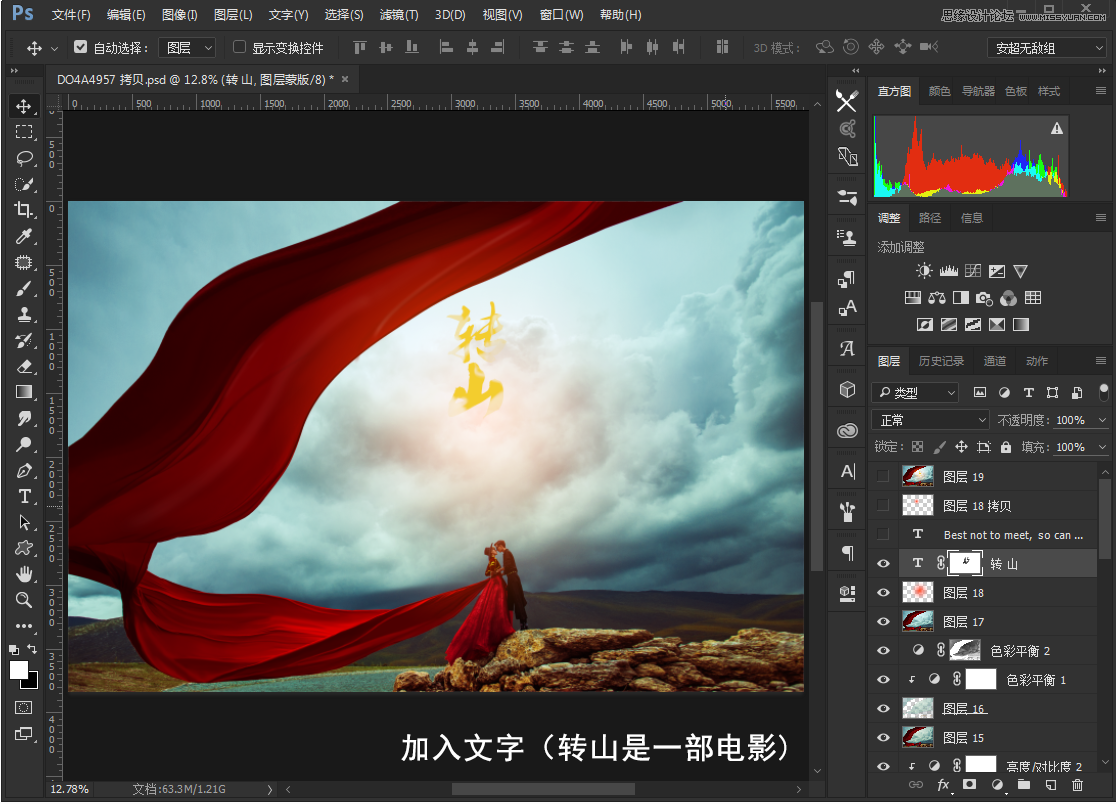1116x804 pixels.
Task: Add a layer mask from panel bottom
Action: (x=969, y=785)
